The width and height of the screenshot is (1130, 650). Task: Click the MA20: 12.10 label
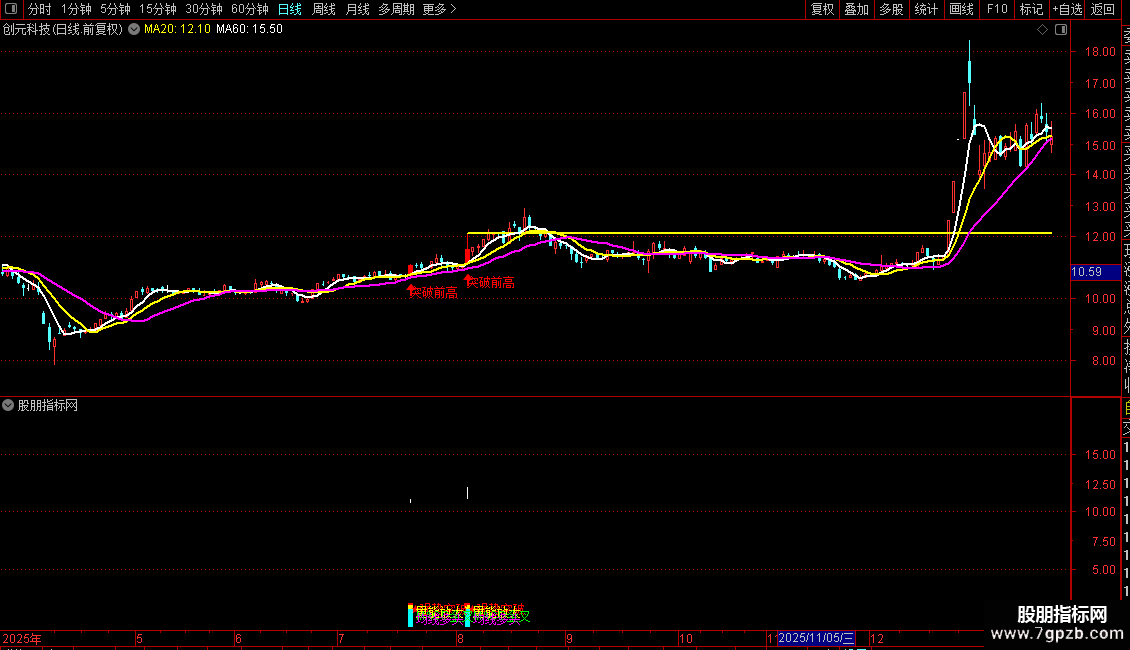pyautogui.click(x=177, y=30)
